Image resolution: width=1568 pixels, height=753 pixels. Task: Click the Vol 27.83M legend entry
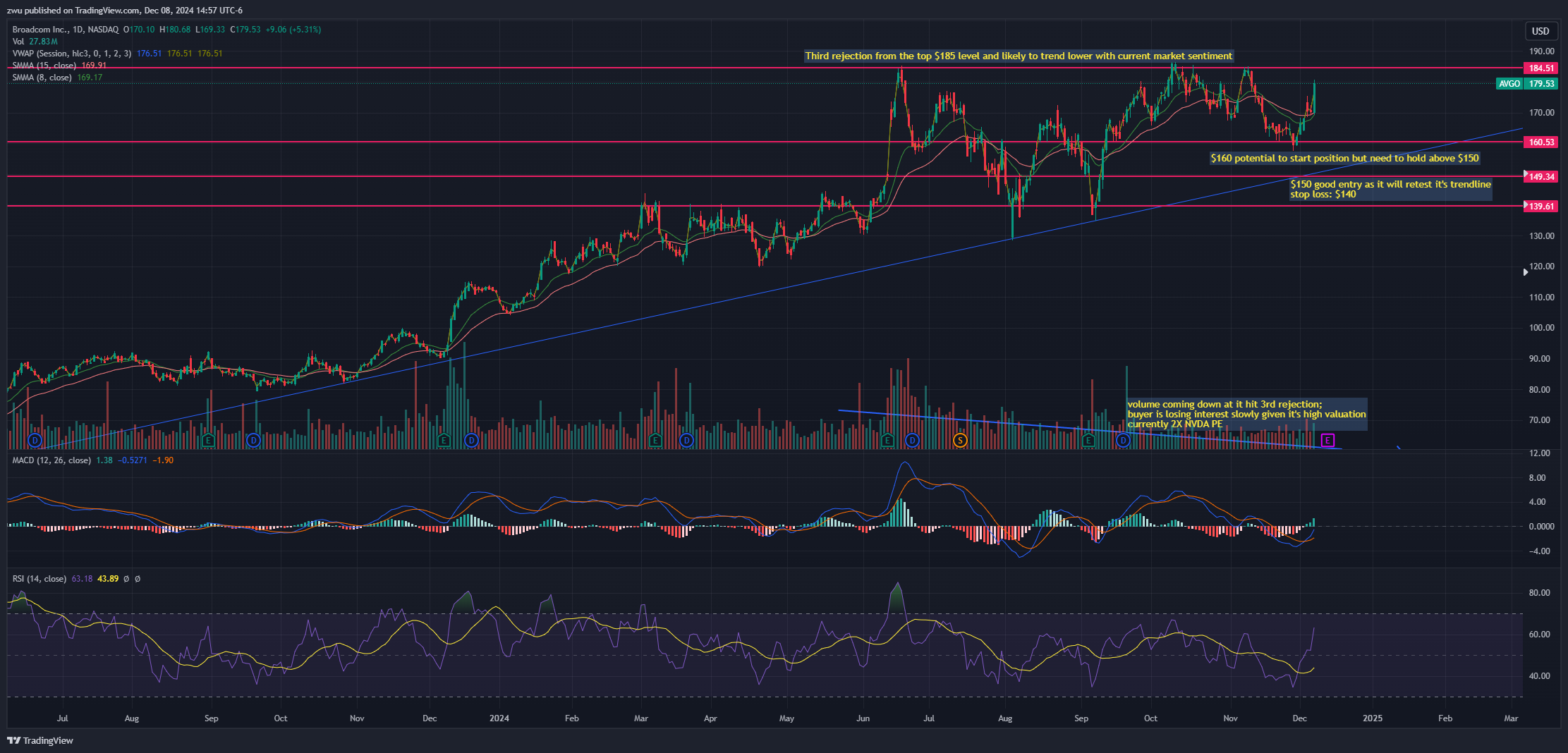coord(35,42)
